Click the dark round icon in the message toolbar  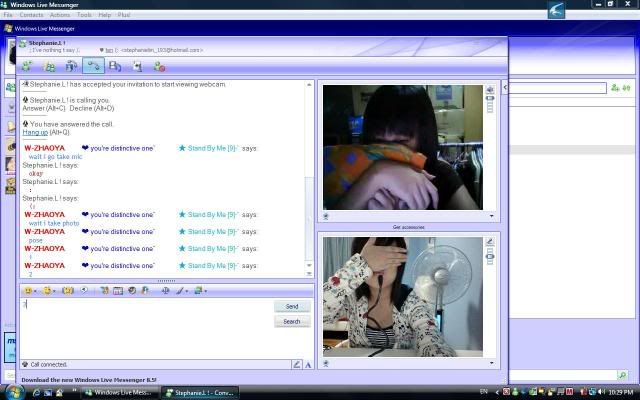point(132,291)
